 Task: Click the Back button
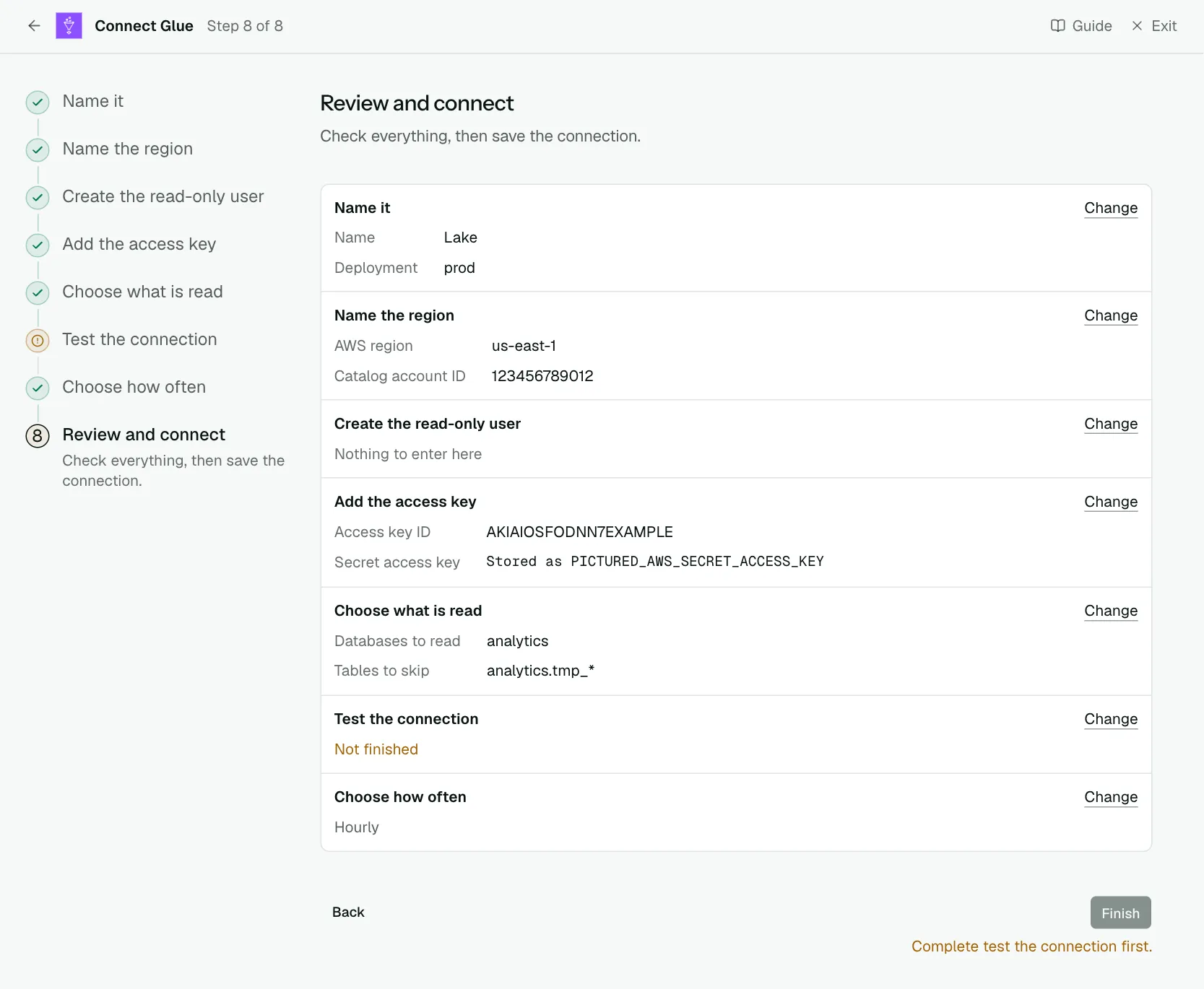coord(348,912)
